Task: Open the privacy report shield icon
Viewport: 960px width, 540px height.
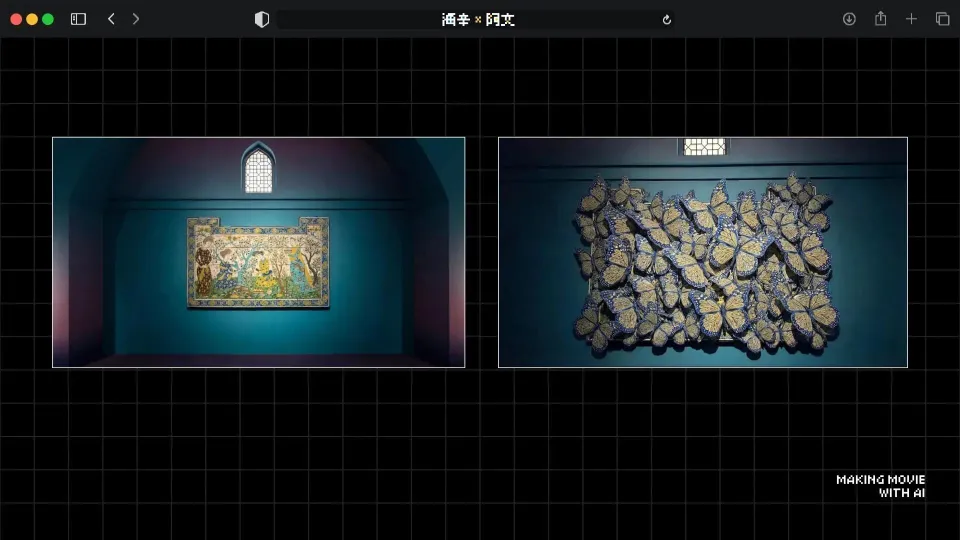Action: [x=262, y=19]
